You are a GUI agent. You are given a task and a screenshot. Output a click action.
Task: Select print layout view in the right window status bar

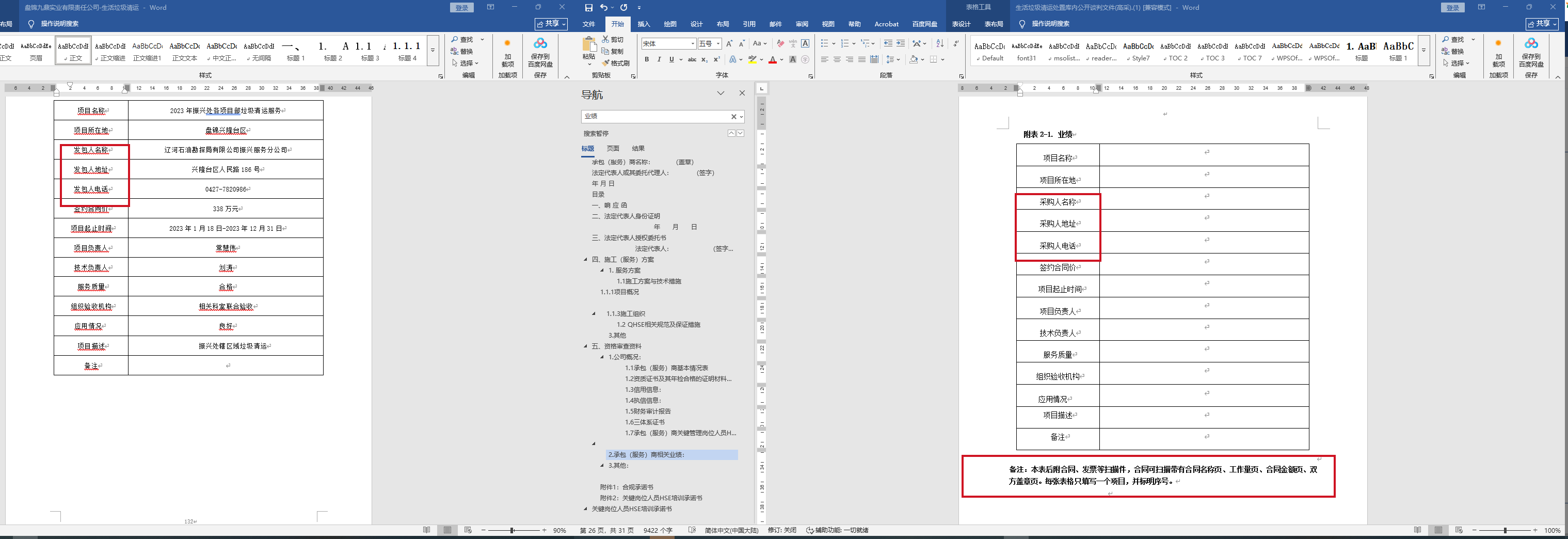pyautogui.click(x=1438, y=530)
